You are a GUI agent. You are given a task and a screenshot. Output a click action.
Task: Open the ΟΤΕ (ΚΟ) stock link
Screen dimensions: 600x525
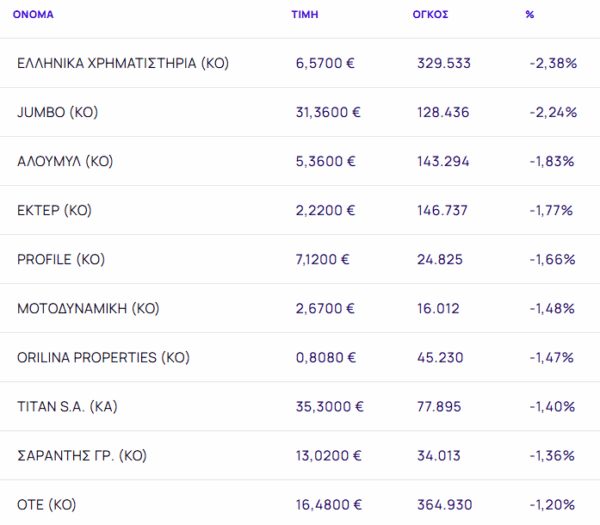tap(47, 504)
